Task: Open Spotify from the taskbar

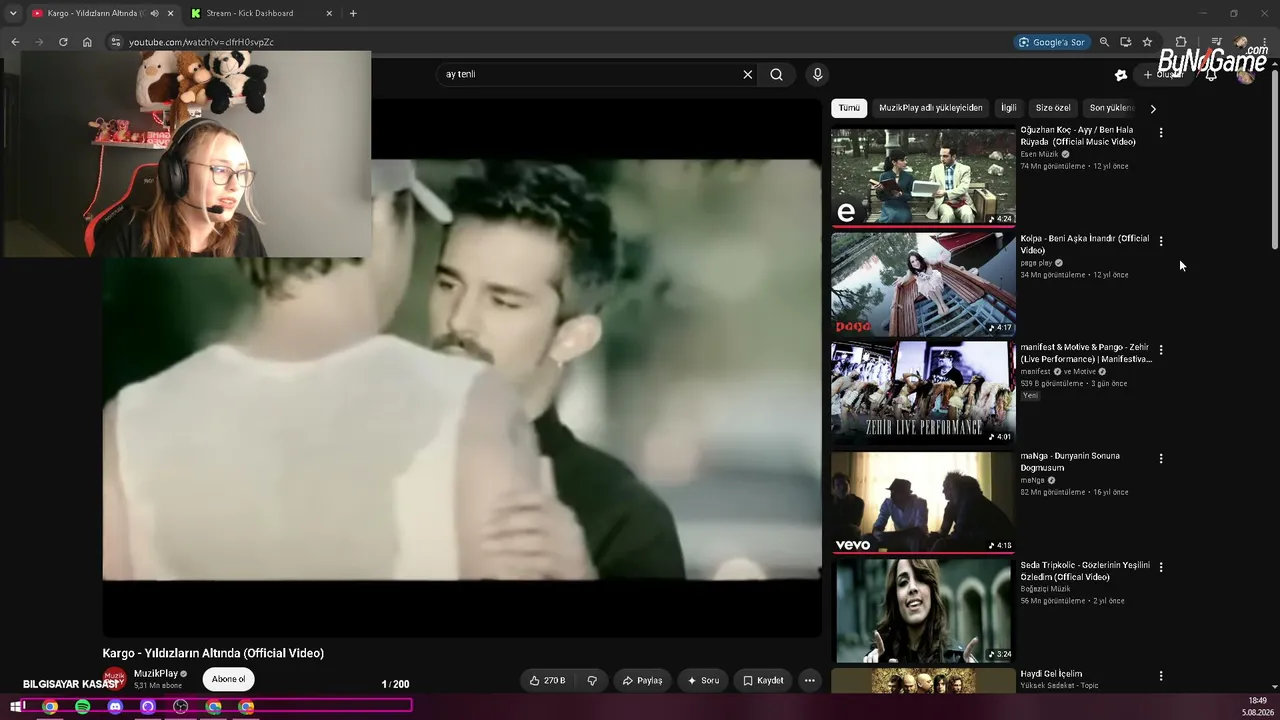Action: point(83,707)
